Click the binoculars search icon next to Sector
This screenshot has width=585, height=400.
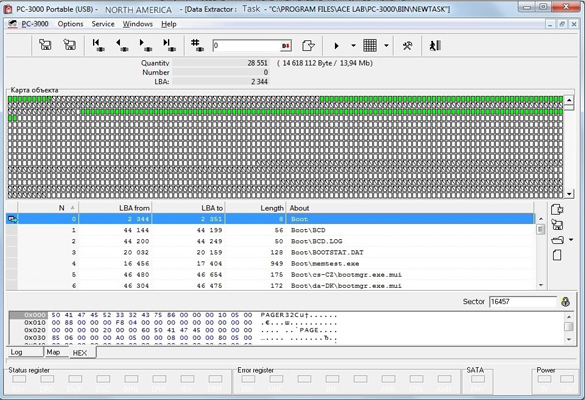[565, 301]
